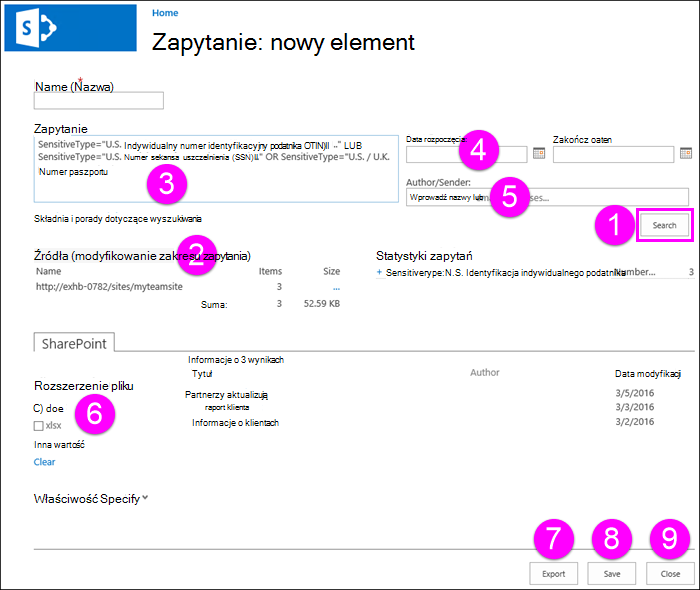
Task: Click the Search button
Action: pos(664,225)
